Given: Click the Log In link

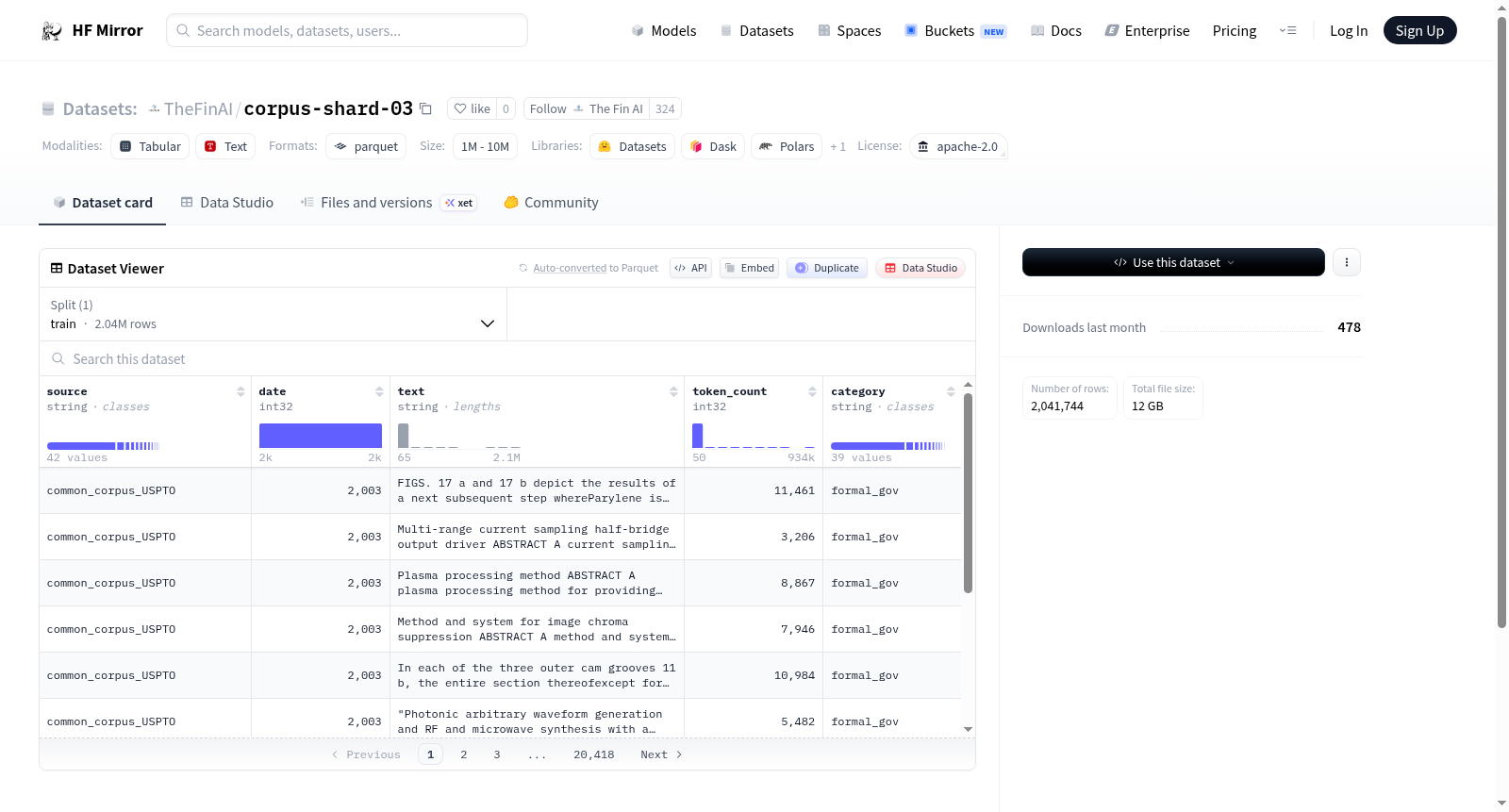Looking at the screenshot, I should click(x=1349, y=31).
